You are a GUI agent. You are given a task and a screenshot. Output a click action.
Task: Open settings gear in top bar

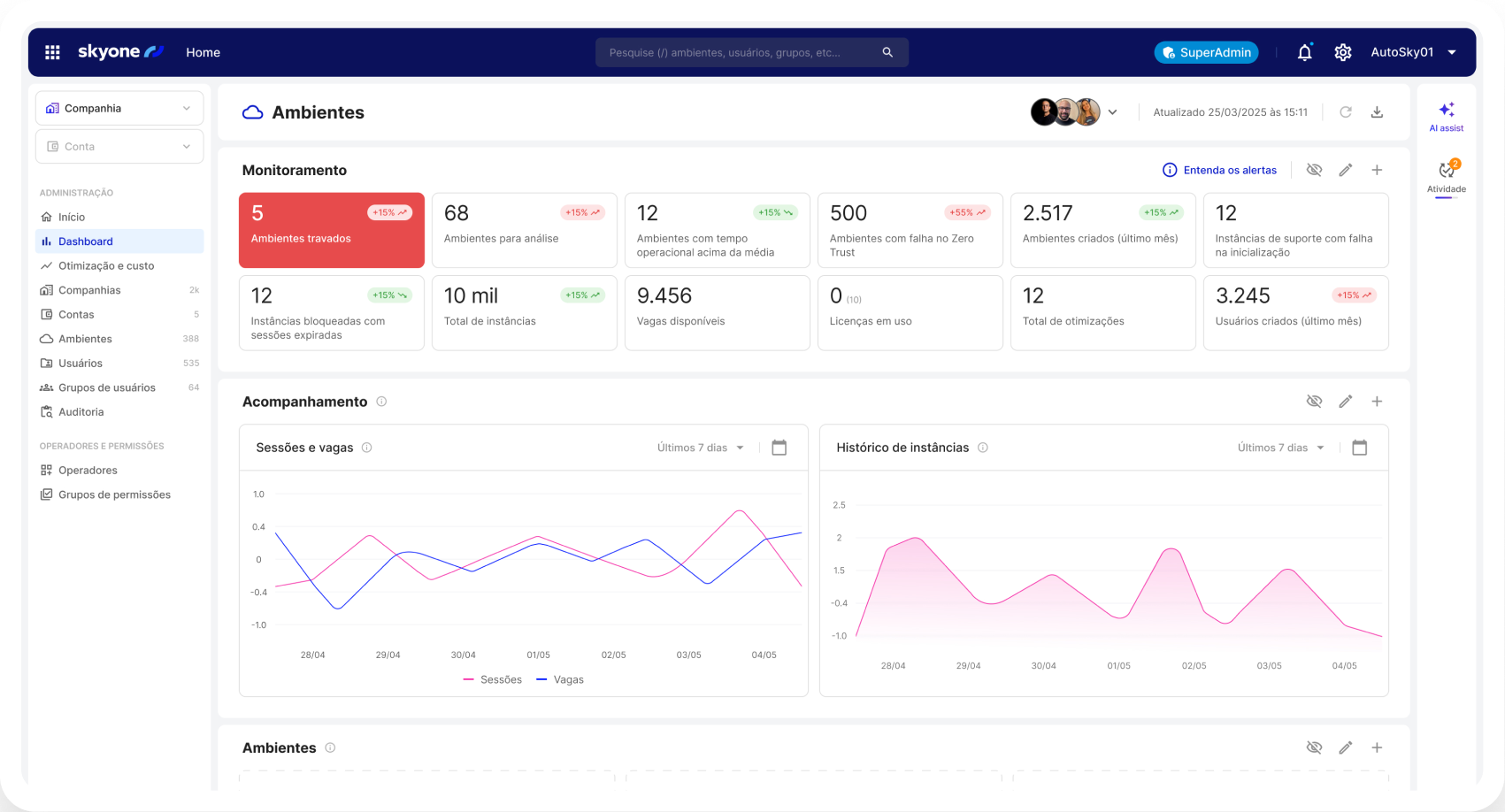click(1342, 52)
